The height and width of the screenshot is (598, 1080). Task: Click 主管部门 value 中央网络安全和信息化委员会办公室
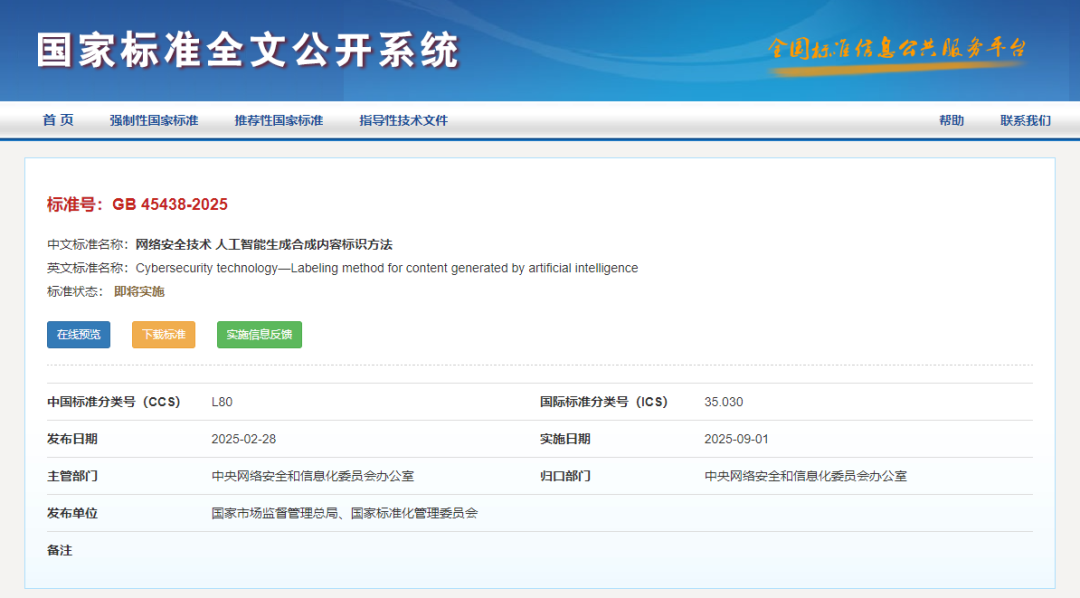[313, 476]
